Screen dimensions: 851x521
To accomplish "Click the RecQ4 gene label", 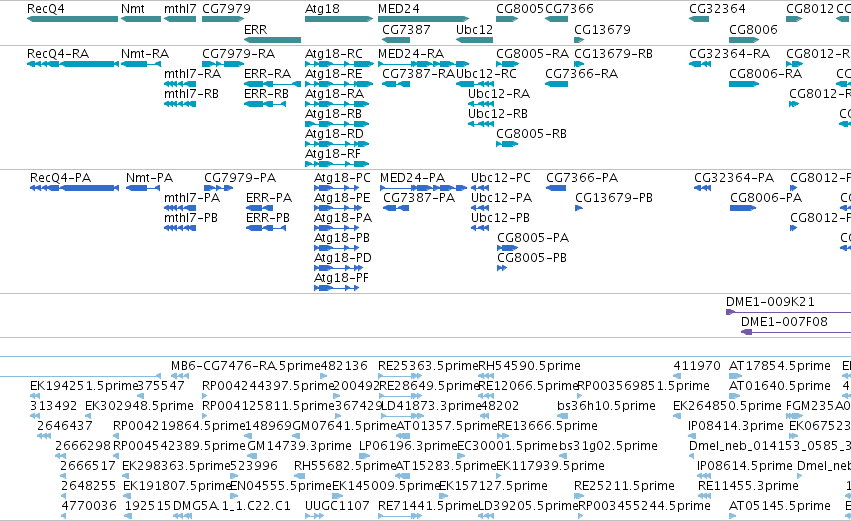I will pyautogui.click(x=46, y=9).
